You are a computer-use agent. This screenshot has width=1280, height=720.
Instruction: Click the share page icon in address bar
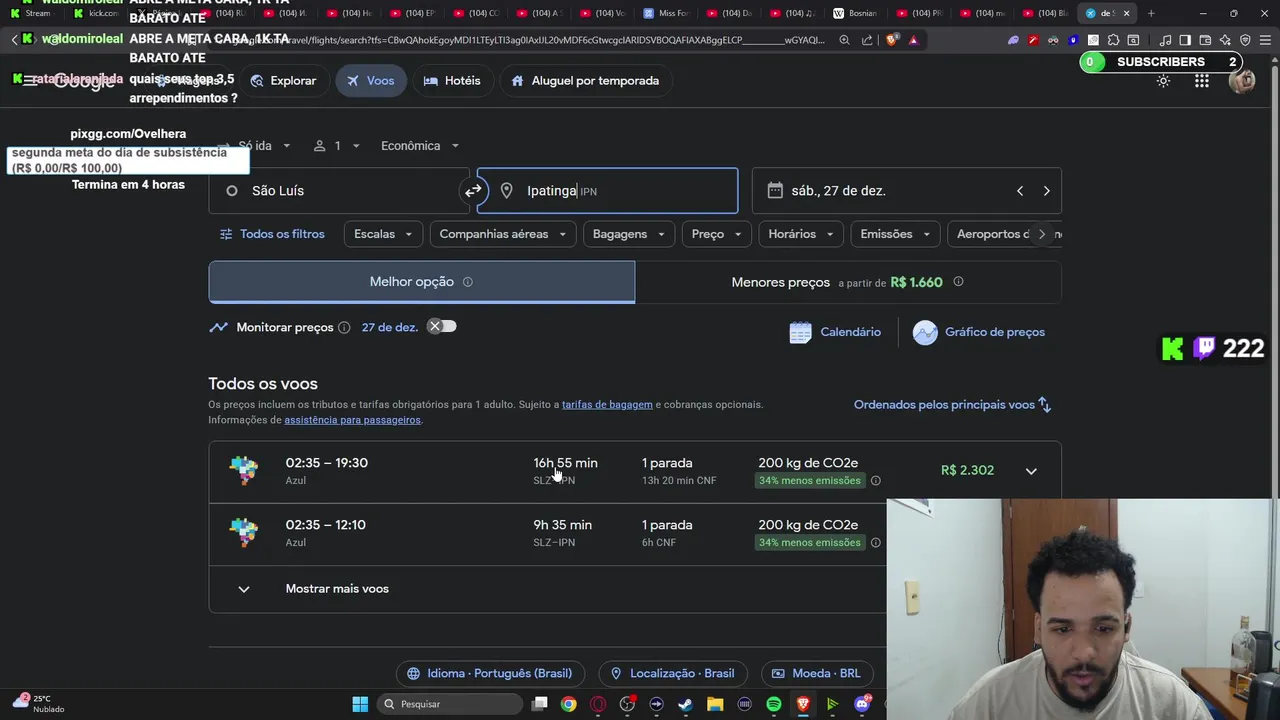point(866,40)
